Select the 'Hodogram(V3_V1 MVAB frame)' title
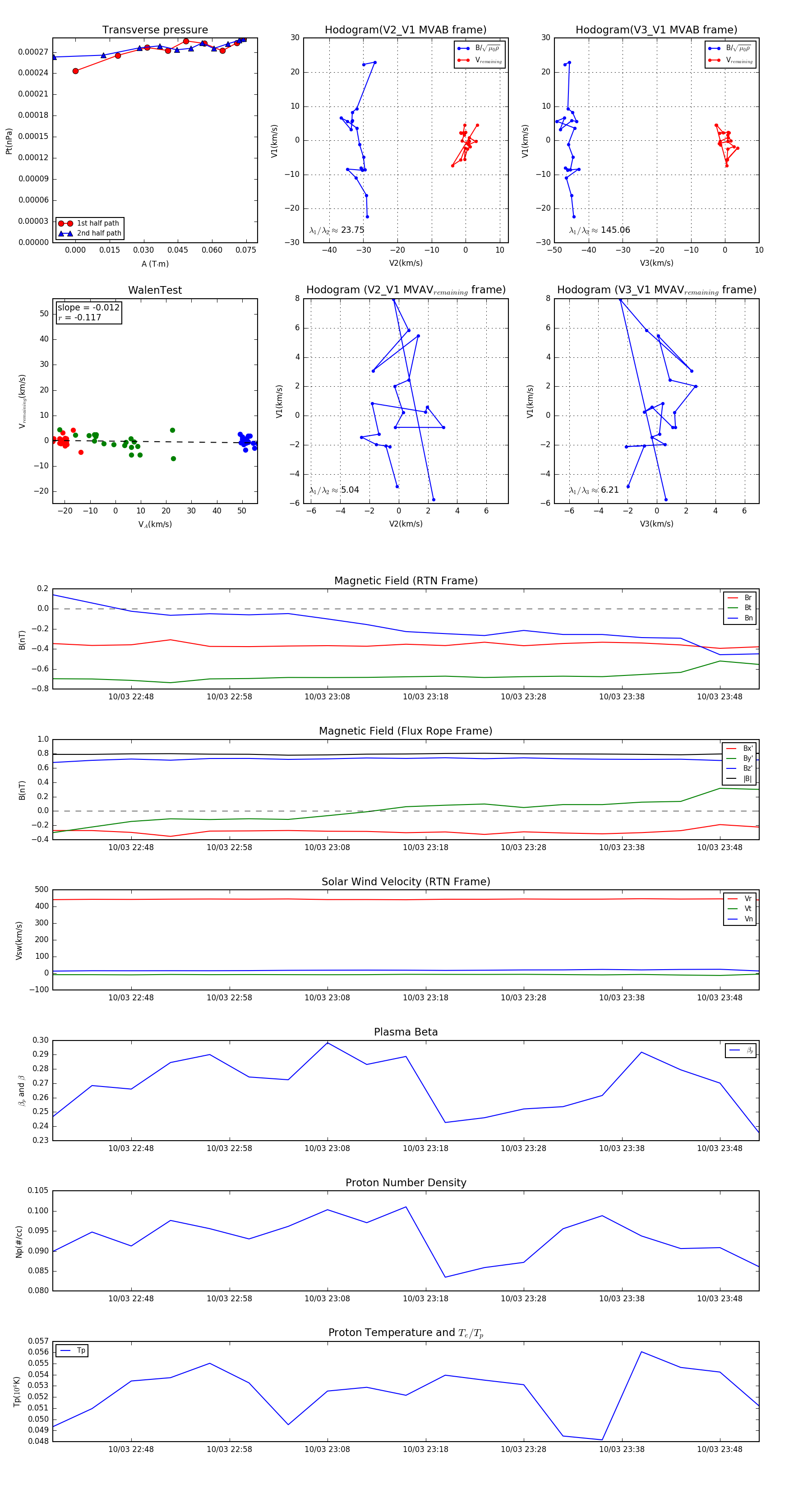812x1489 pixels. click(x=656, y=30)
